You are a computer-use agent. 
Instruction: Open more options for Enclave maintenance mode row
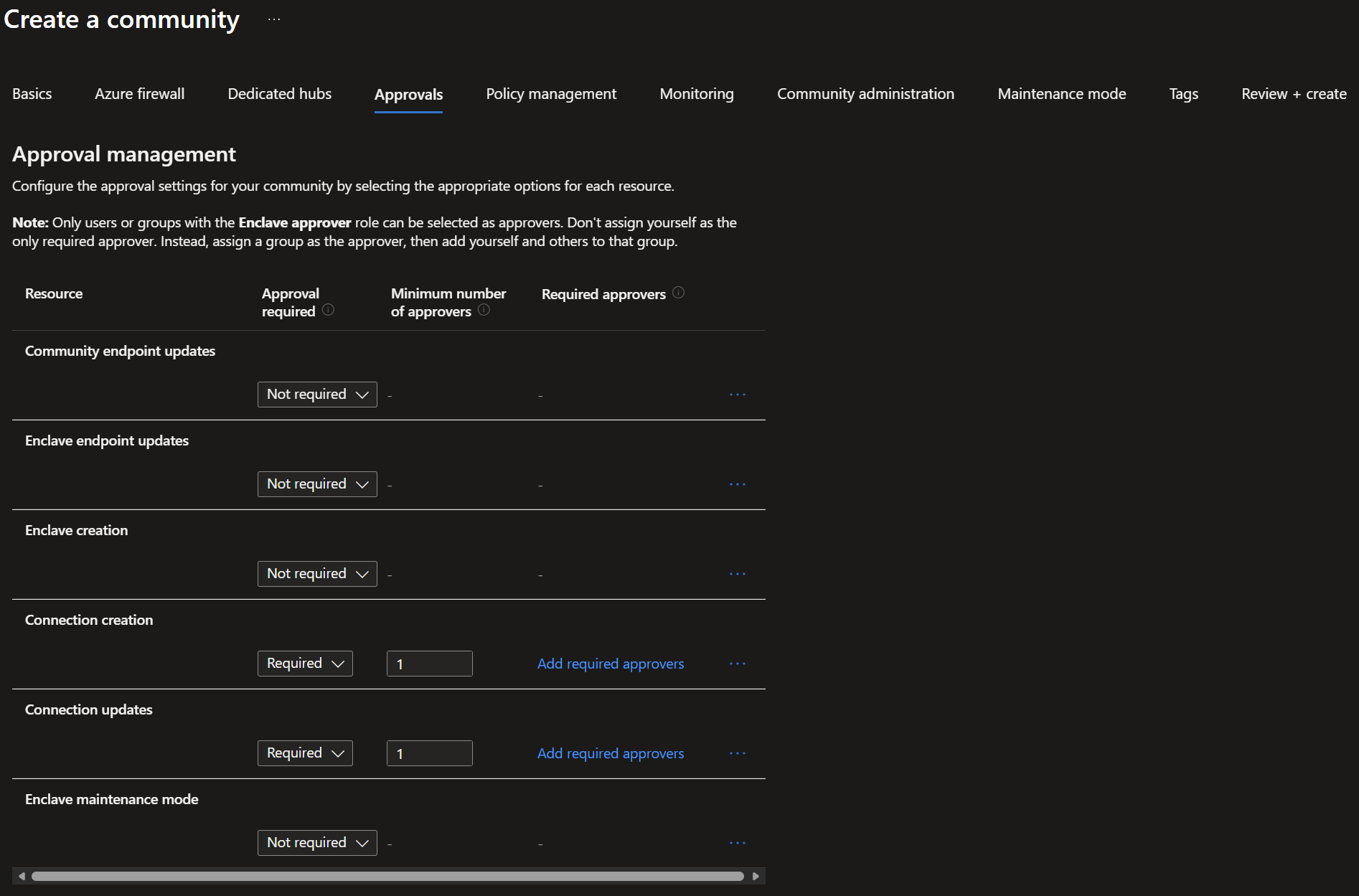tap(738, 843)
